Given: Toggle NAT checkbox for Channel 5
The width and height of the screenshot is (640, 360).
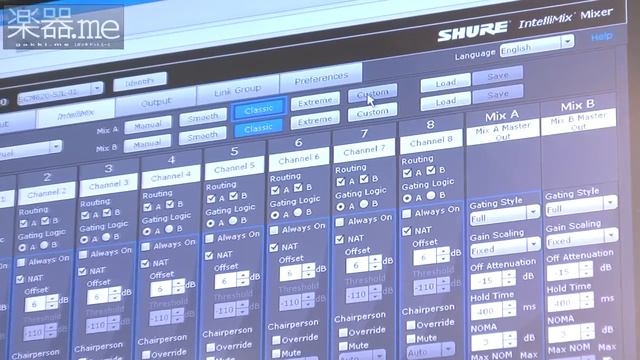Looking at the screenshot, I should click(x=209, y=256).
